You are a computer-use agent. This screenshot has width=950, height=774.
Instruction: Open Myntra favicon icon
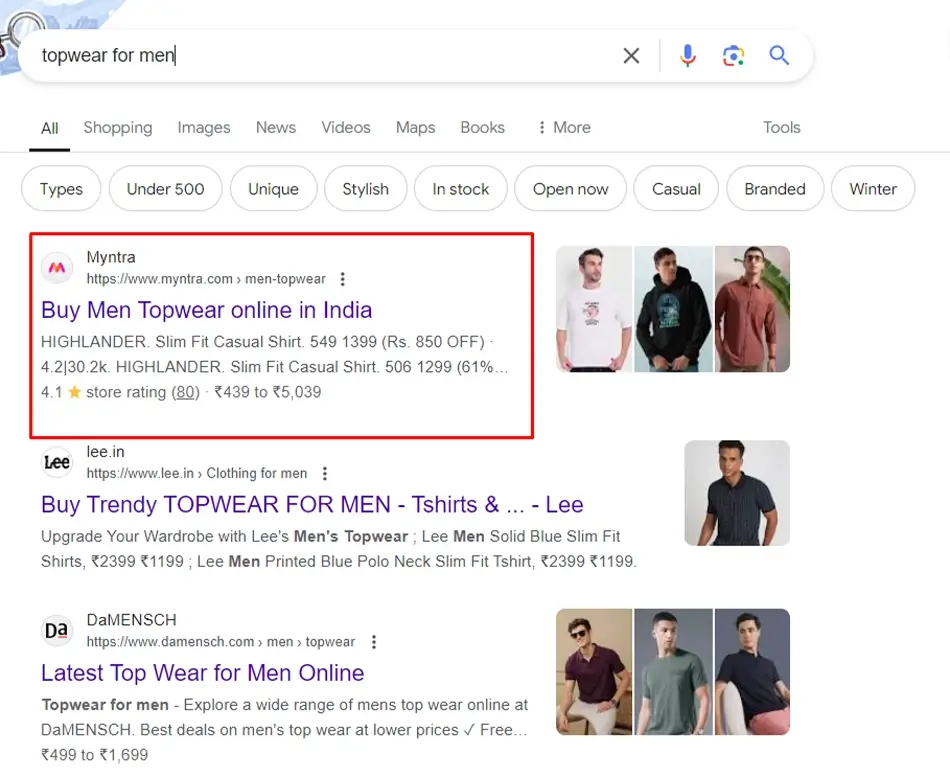click(x=57, y=268)
